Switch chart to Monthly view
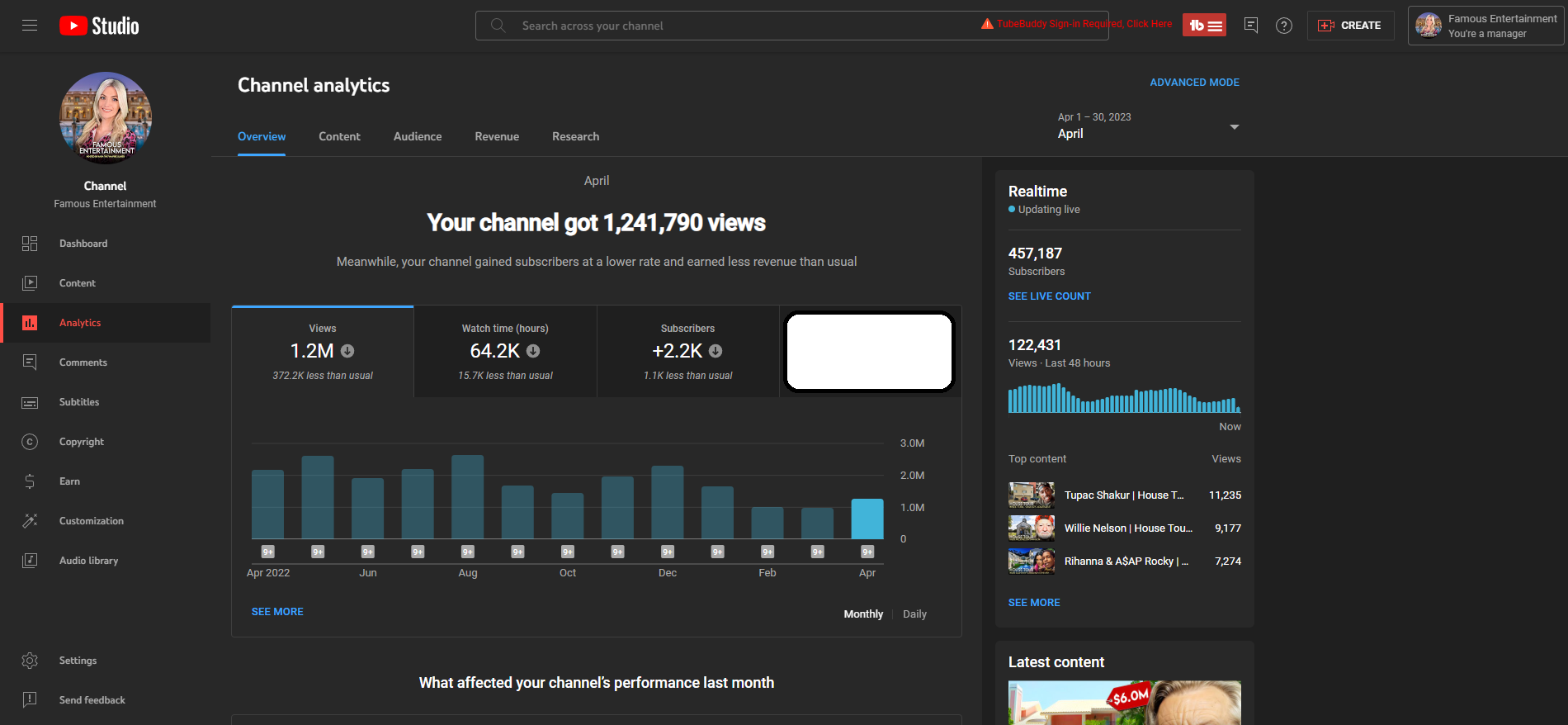The width and height of the screenshot is (1568, 725). 863,614
